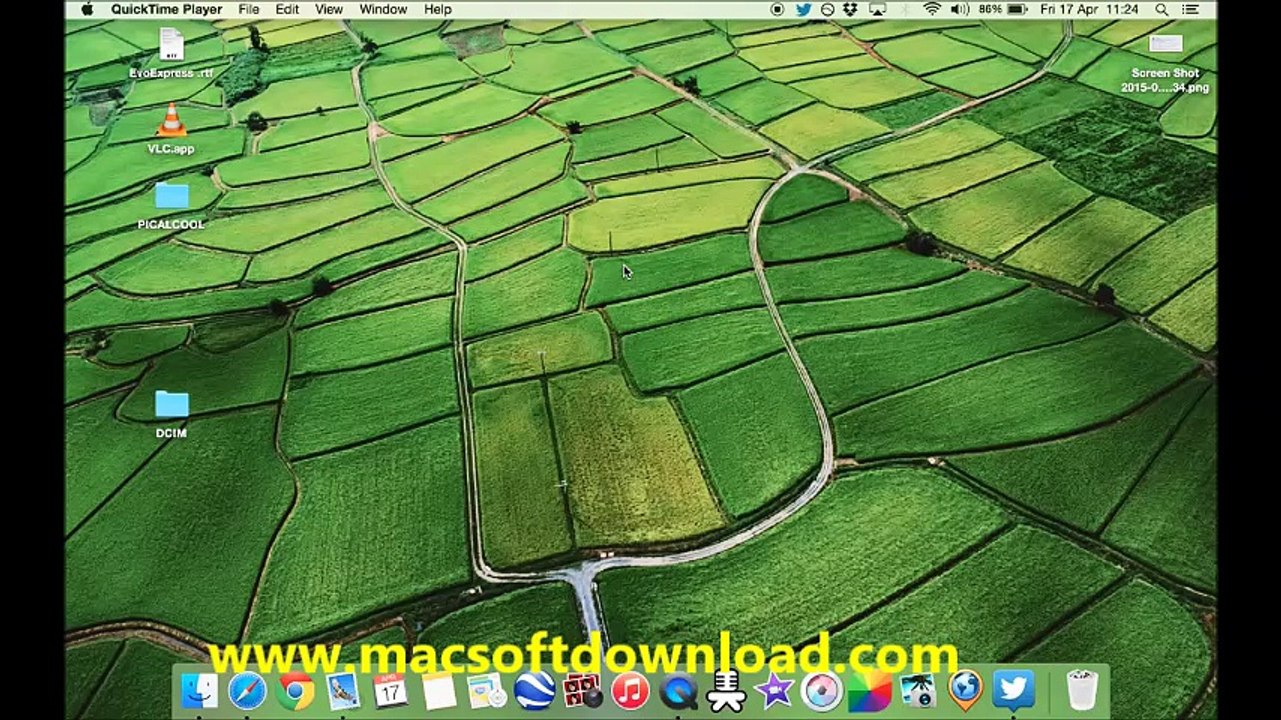Launch Safari from the dock

pos(247,690)
